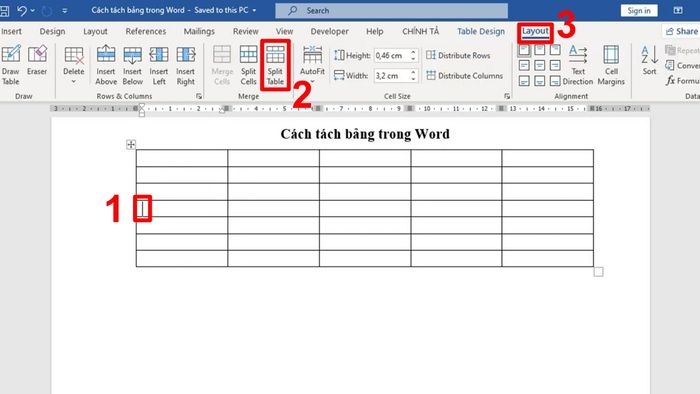Click the Height value field

[x=391, y=55]
